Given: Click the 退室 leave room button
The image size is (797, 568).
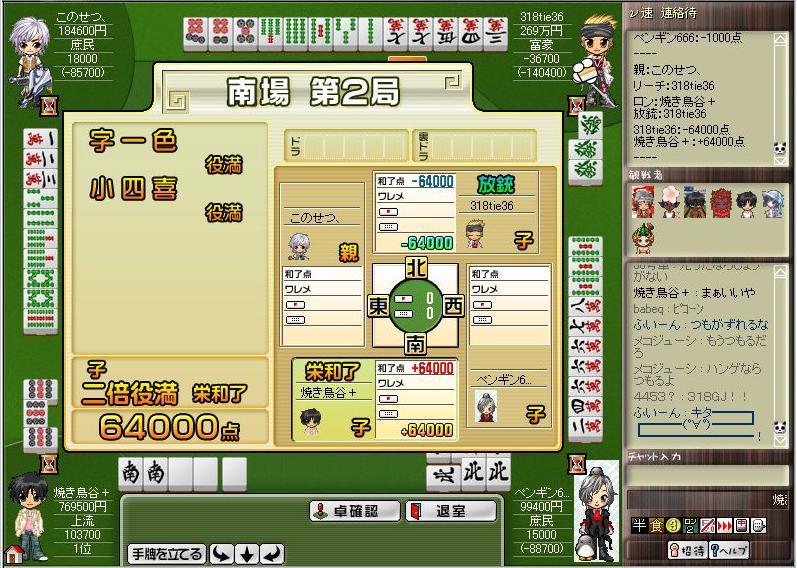Looking at the screenshot, I should click(x=451, y=511).
